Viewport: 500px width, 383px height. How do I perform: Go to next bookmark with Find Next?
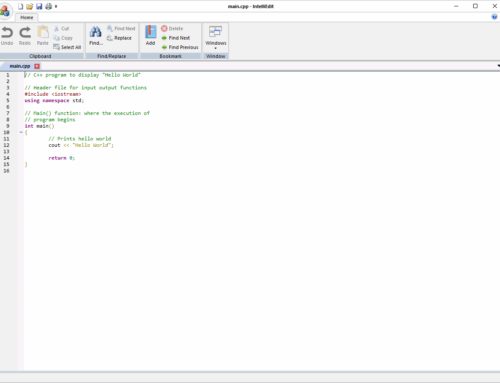(x=176, y=38)
